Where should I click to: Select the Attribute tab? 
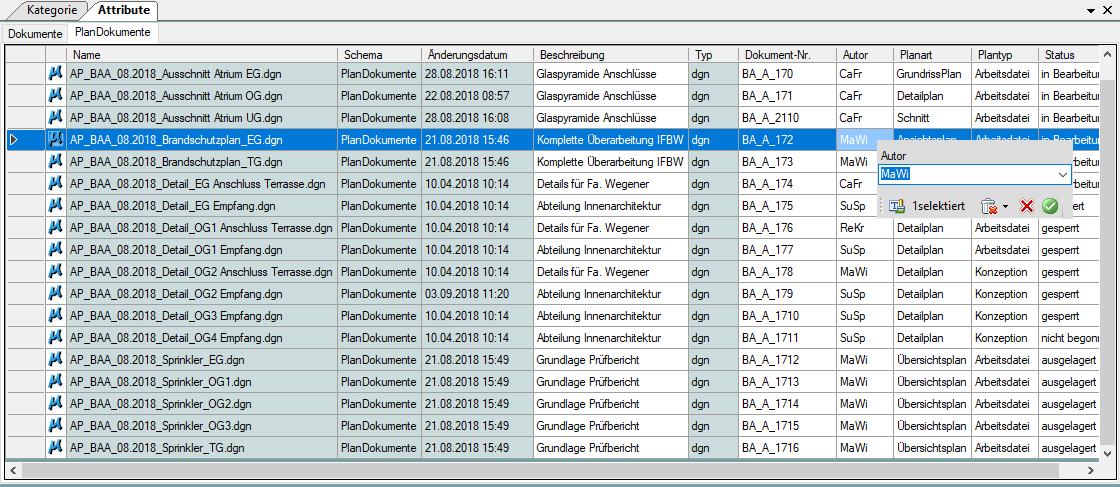tap(124, 10)
